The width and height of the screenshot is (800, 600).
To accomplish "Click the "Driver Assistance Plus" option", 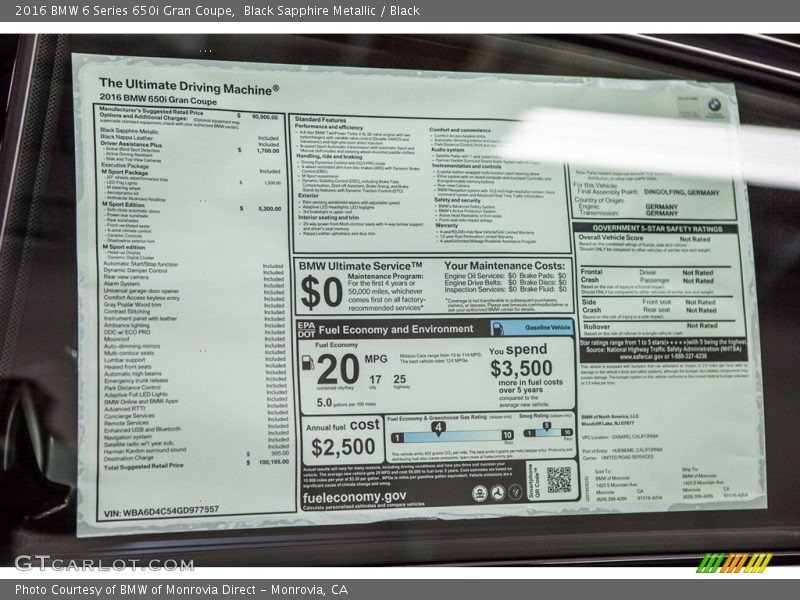I will click(131, 145).
